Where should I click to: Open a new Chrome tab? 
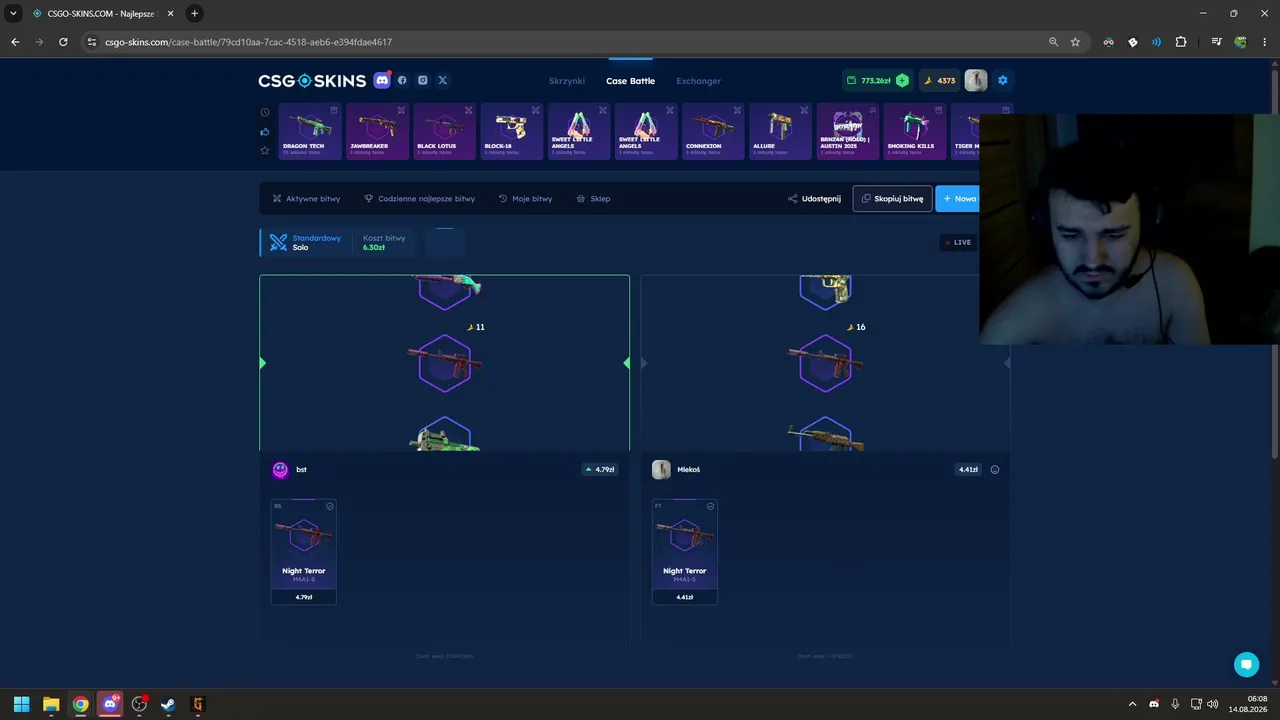point(194,13)
